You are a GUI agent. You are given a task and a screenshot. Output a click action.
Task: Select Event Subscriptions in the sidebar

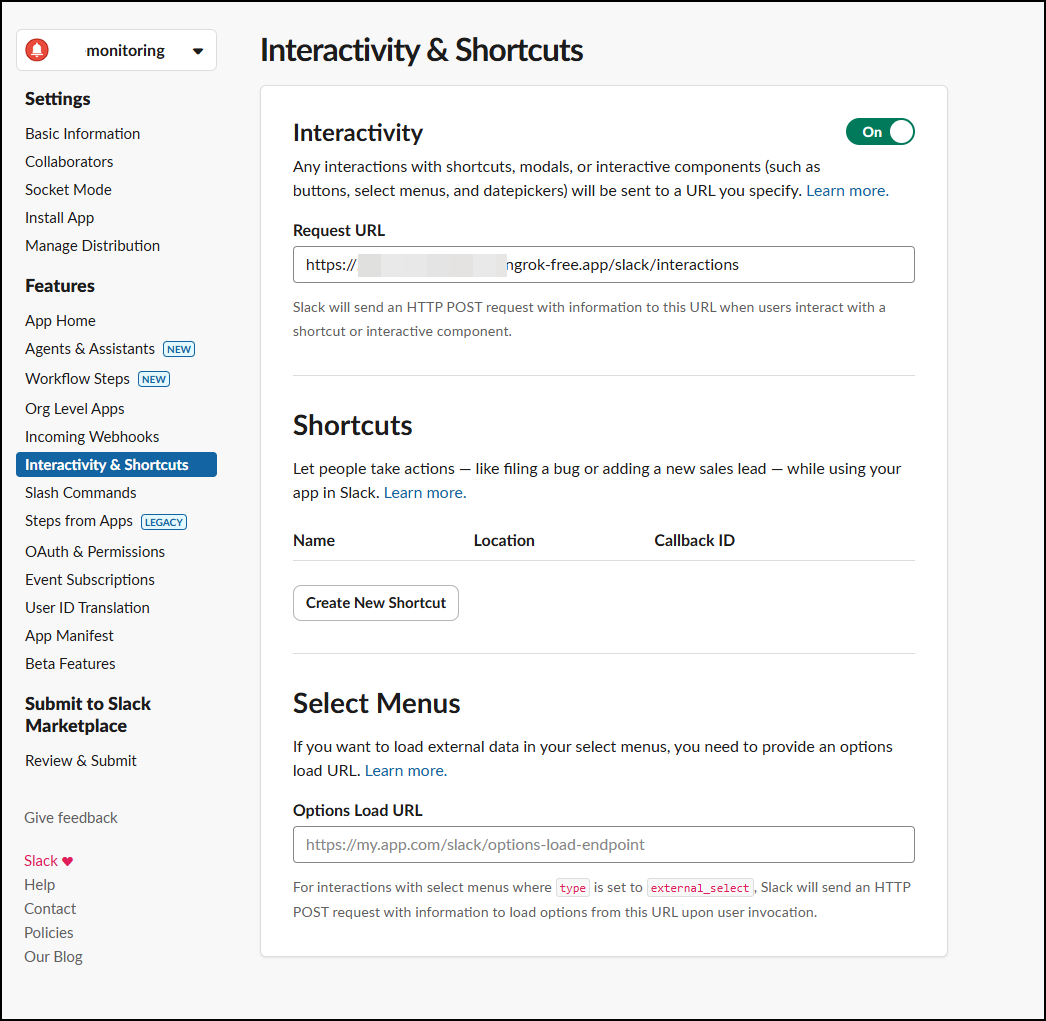pyautogui.click(x=90, y=580)
